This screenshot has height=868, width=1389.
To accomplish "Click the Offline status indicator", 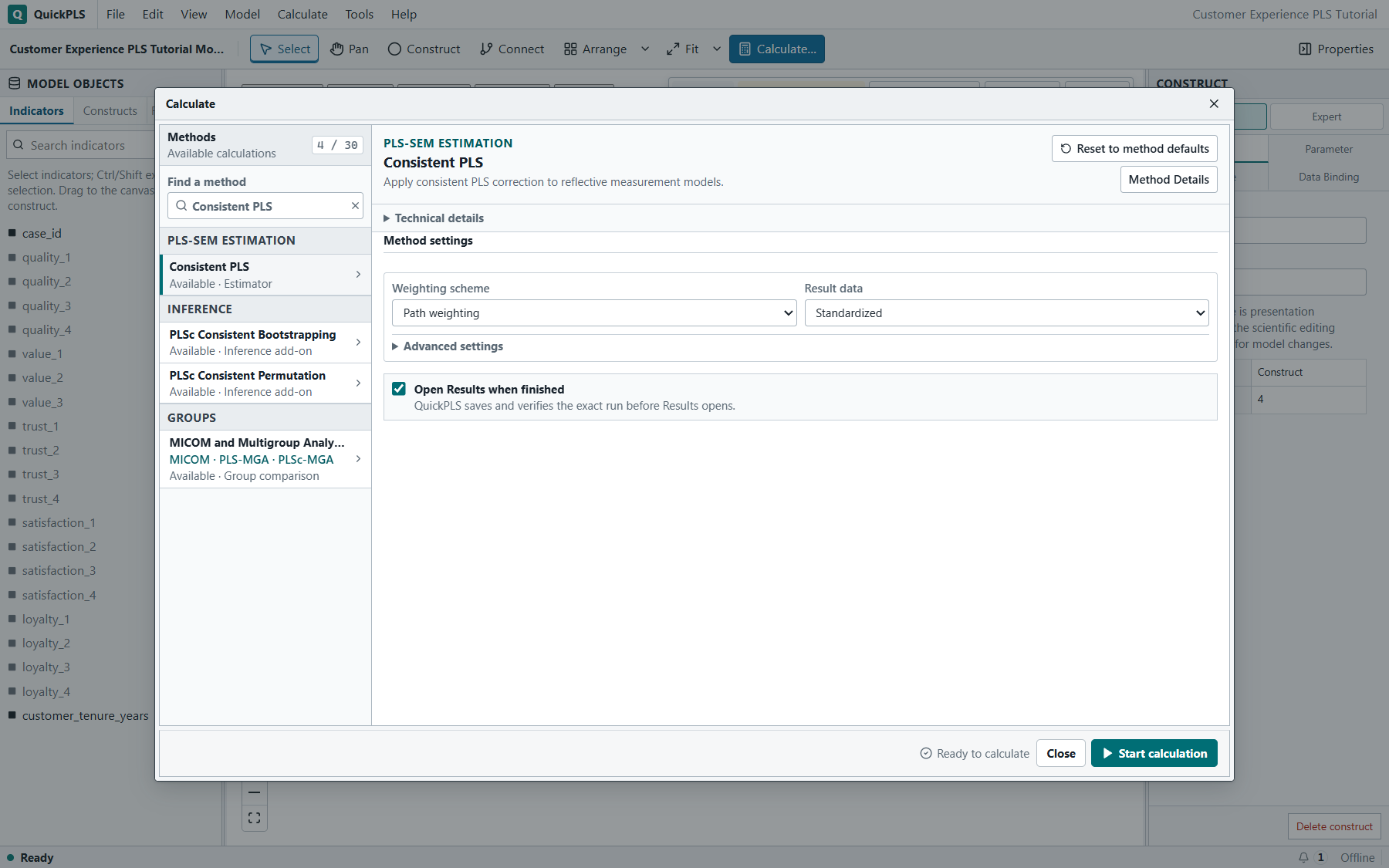I will pos(1357,857).
